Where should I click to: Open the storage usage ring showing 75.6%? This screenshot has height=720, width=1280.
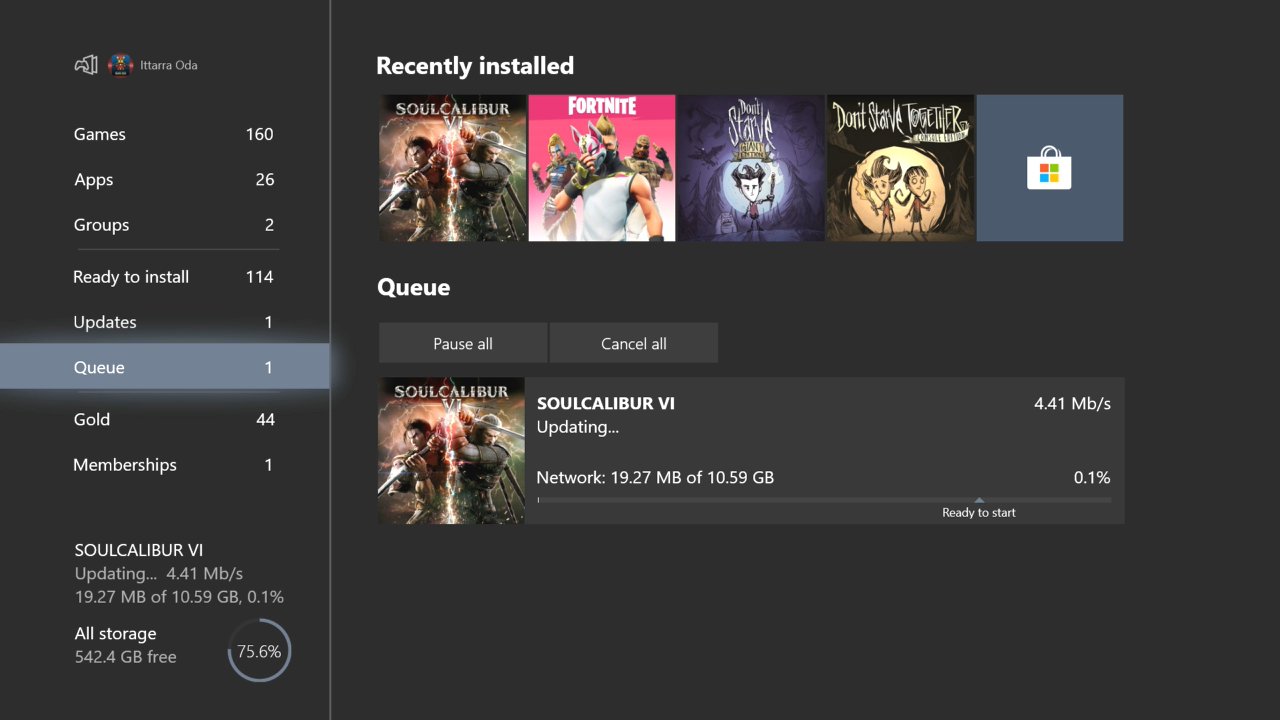pyautogui.click(x=259, y=651)
